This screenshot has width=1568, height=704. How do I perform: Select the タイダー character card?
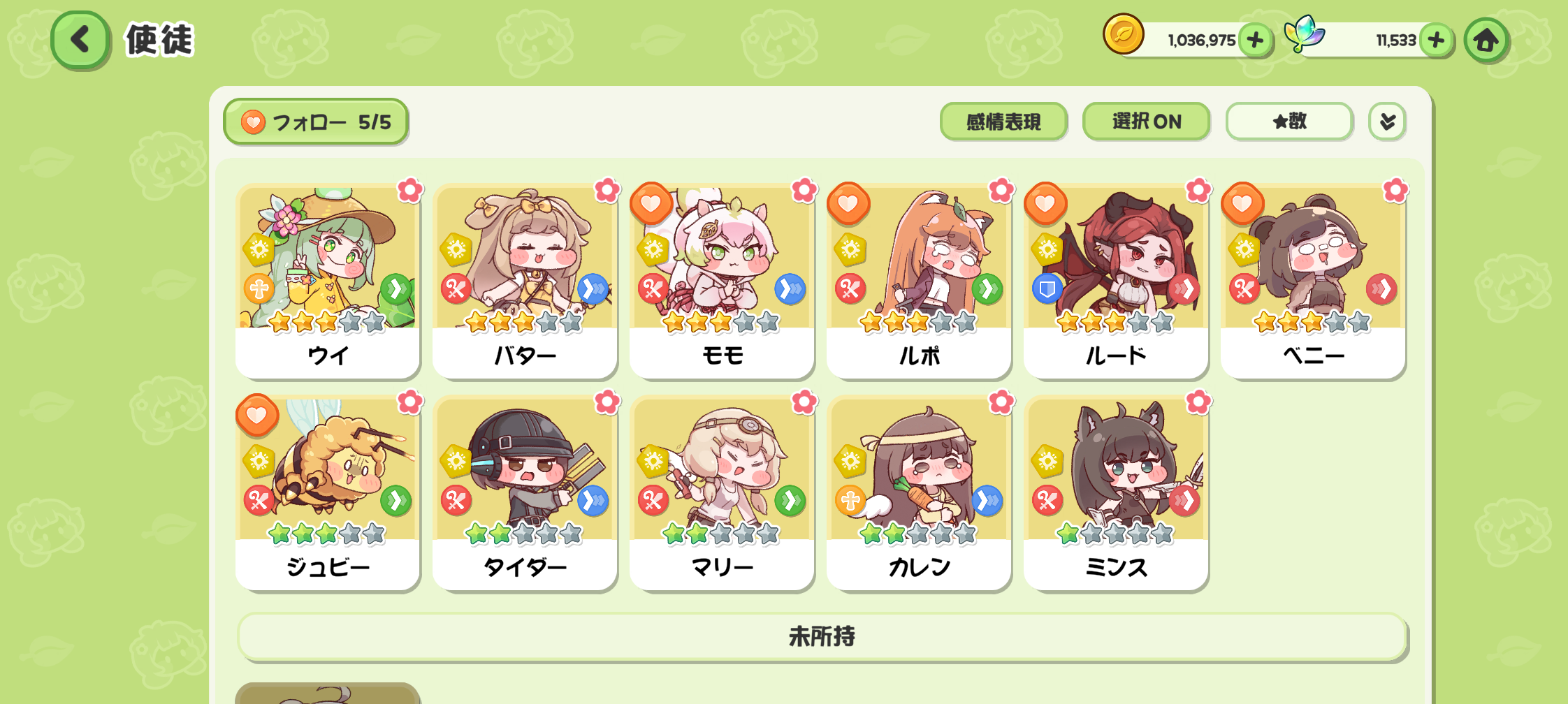pyautogui.click(x=525, y=492)
